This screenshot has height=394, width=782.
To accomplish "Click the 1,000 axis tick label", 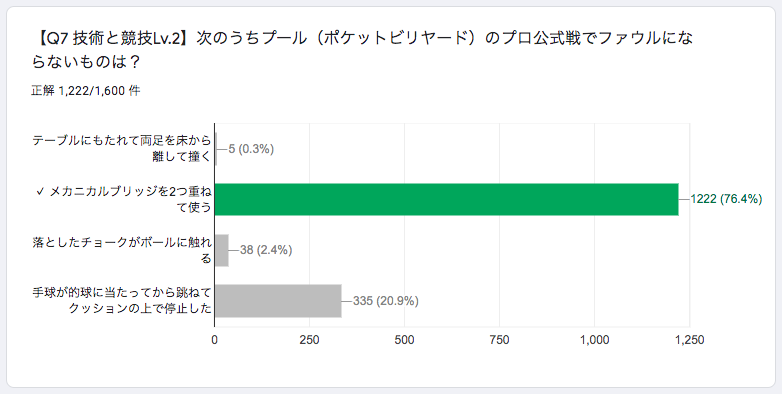I will 594,340.
